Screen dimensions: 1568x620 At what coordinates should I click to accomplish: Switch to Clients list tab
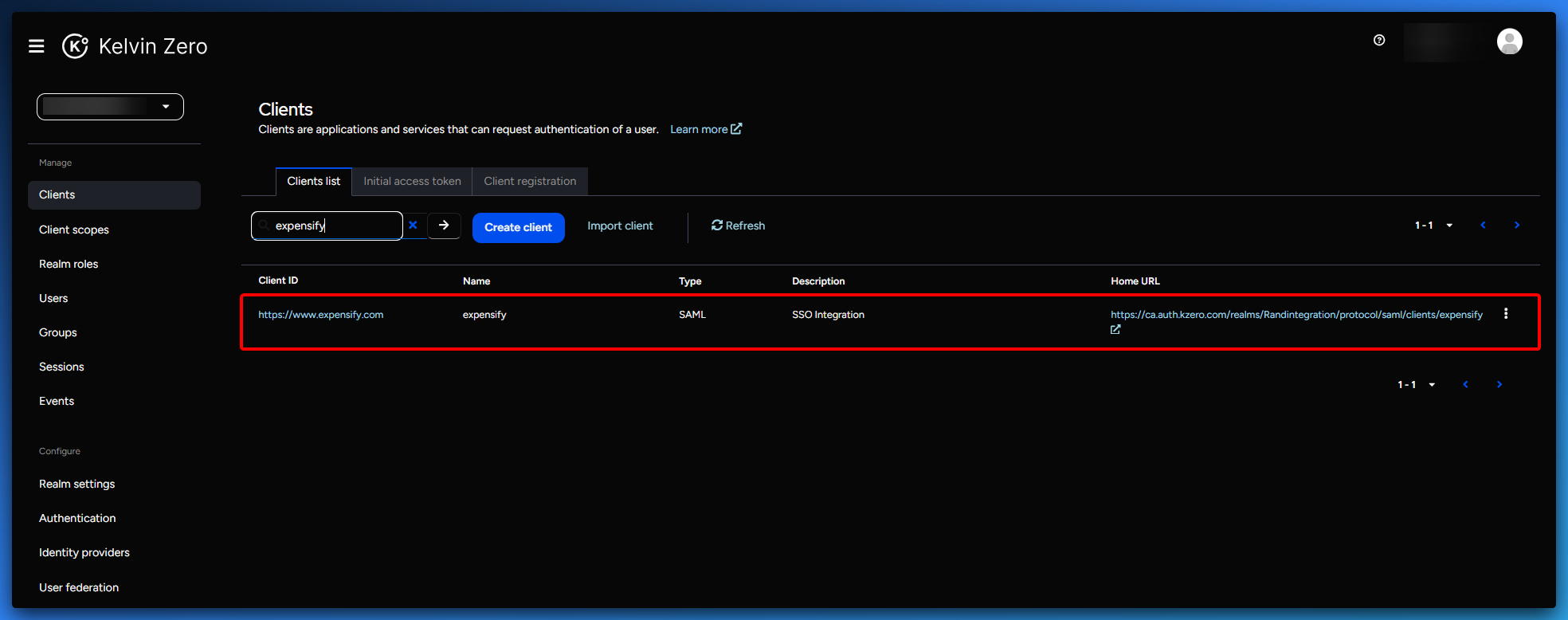click(x=314, y=182)
